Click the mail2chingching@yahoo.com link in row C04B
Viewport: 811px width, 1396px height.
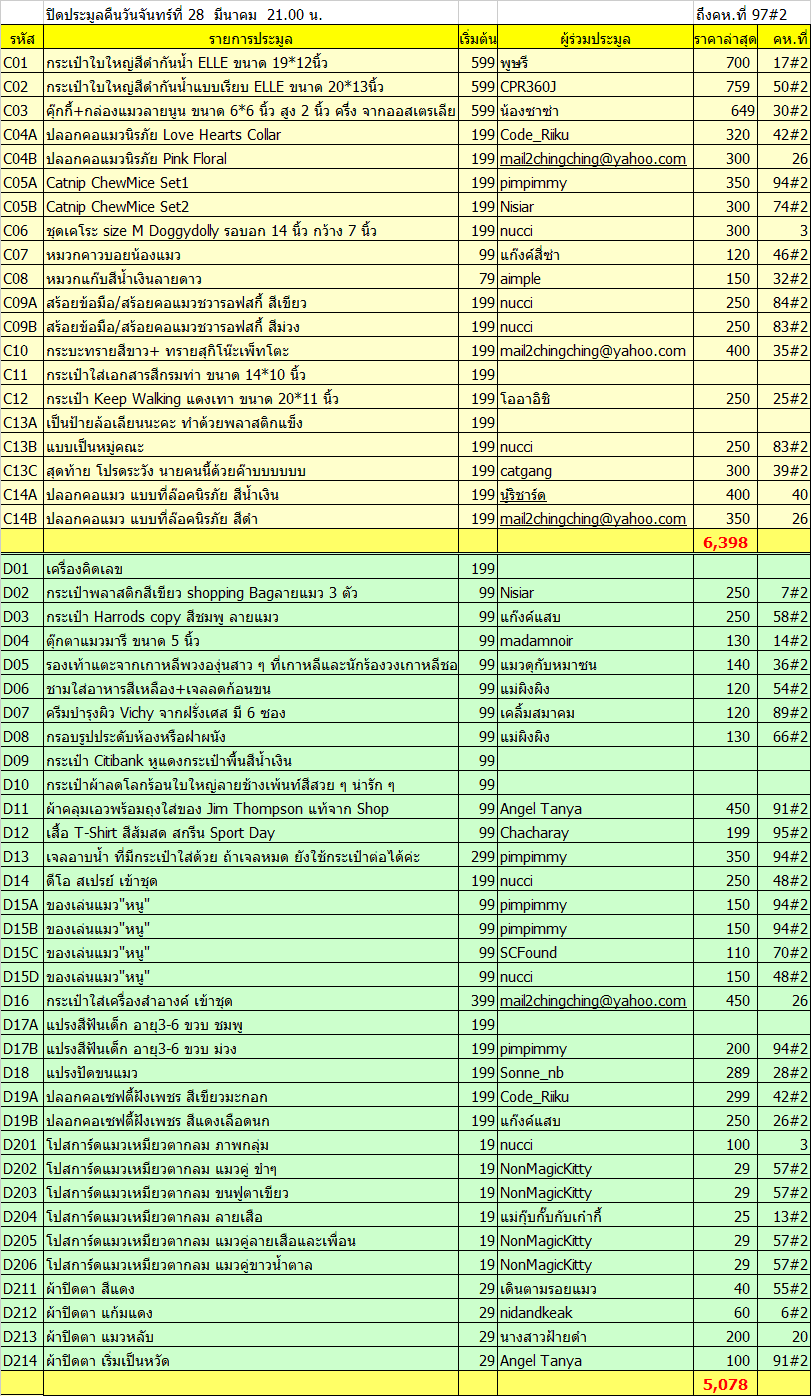593,159
